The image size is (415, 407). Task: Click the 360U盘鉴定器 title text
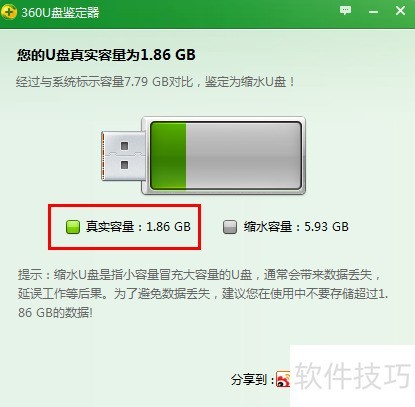60,13
